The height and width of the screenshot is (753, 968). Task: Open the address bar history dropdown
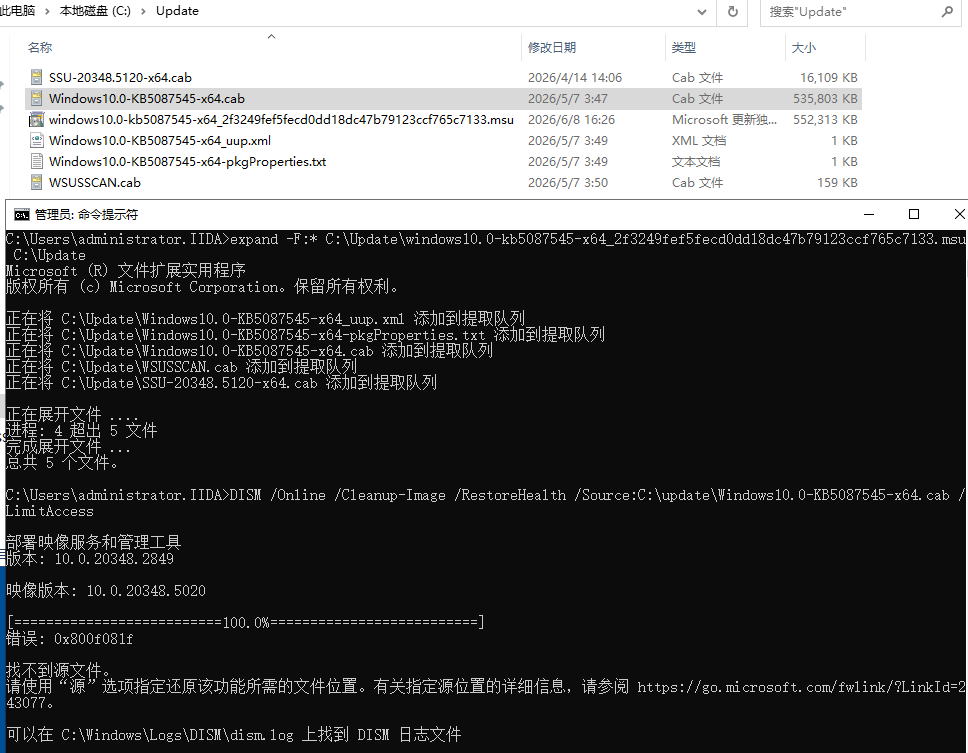(702, 11)
